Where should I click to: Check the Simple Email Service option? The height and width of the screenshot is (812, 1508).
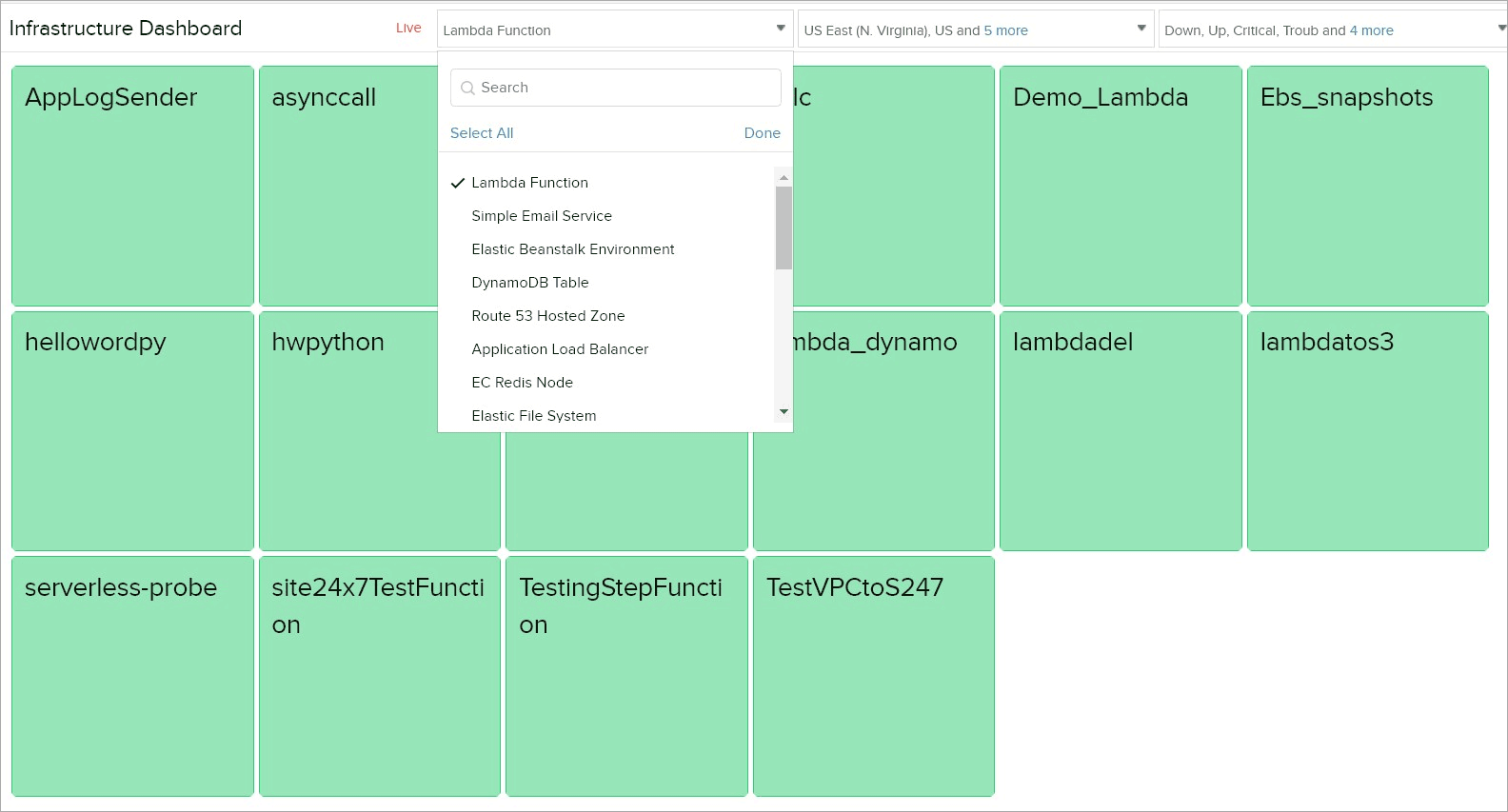pos(541,216)
